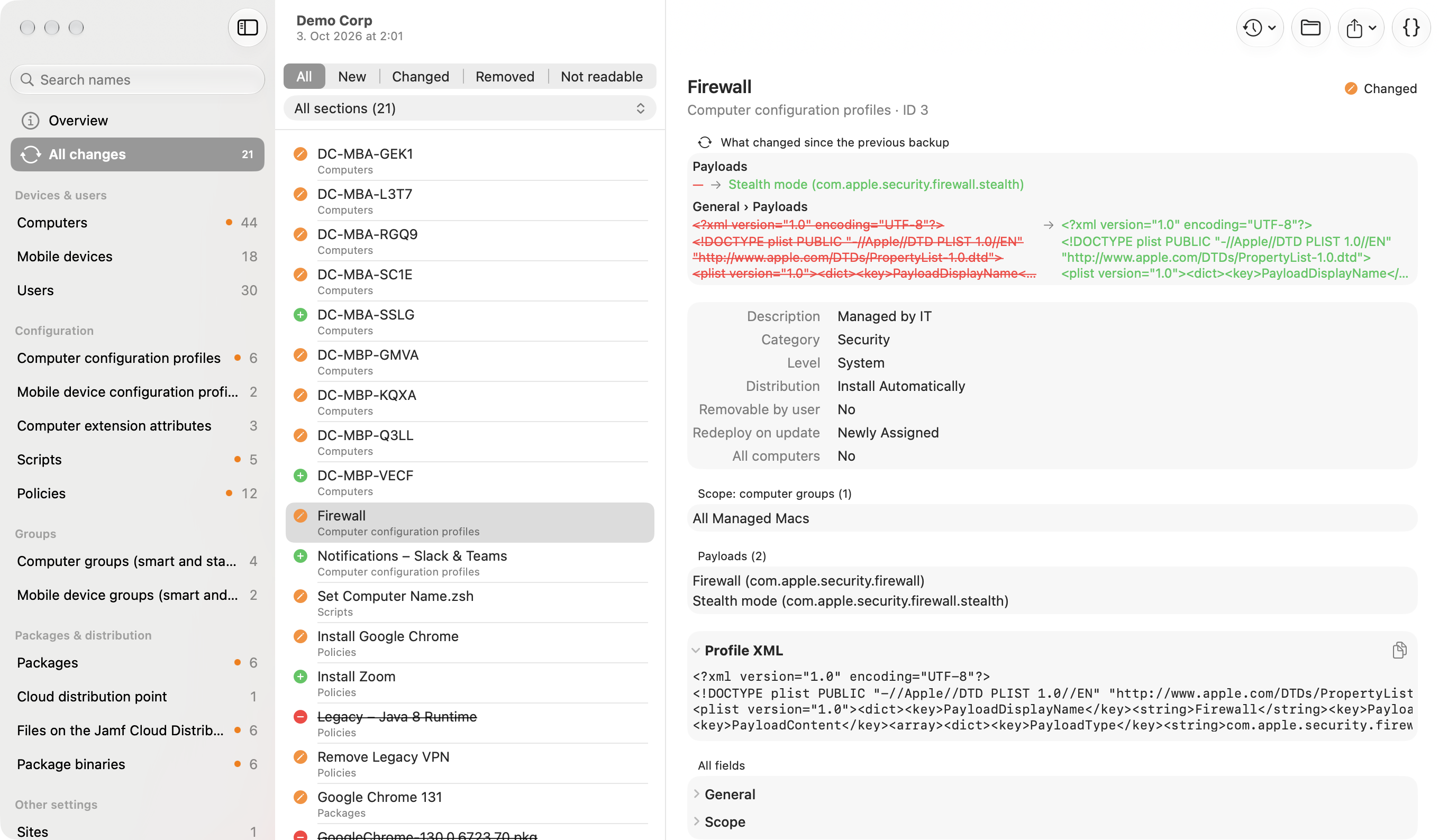The width and height of the screenshot is (1439, 840).
Task: Click the Overview info icon
Action: 30,121
